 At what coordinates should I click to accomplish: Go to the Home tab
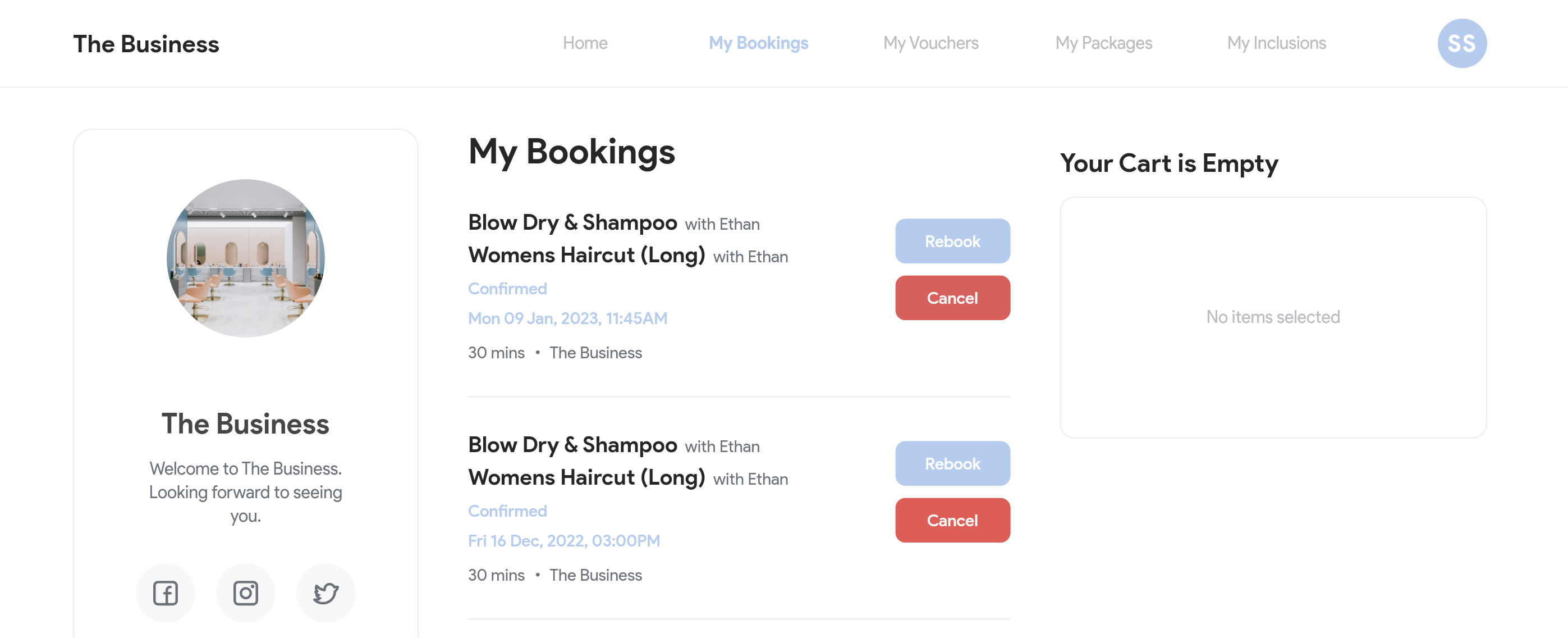(x=585, y=43)
